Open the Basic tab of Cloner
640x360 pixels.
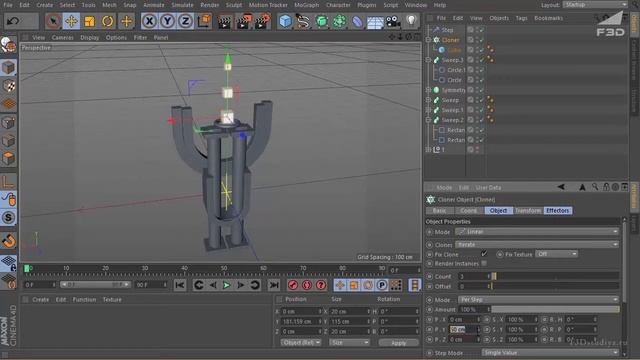pos(440,211)
